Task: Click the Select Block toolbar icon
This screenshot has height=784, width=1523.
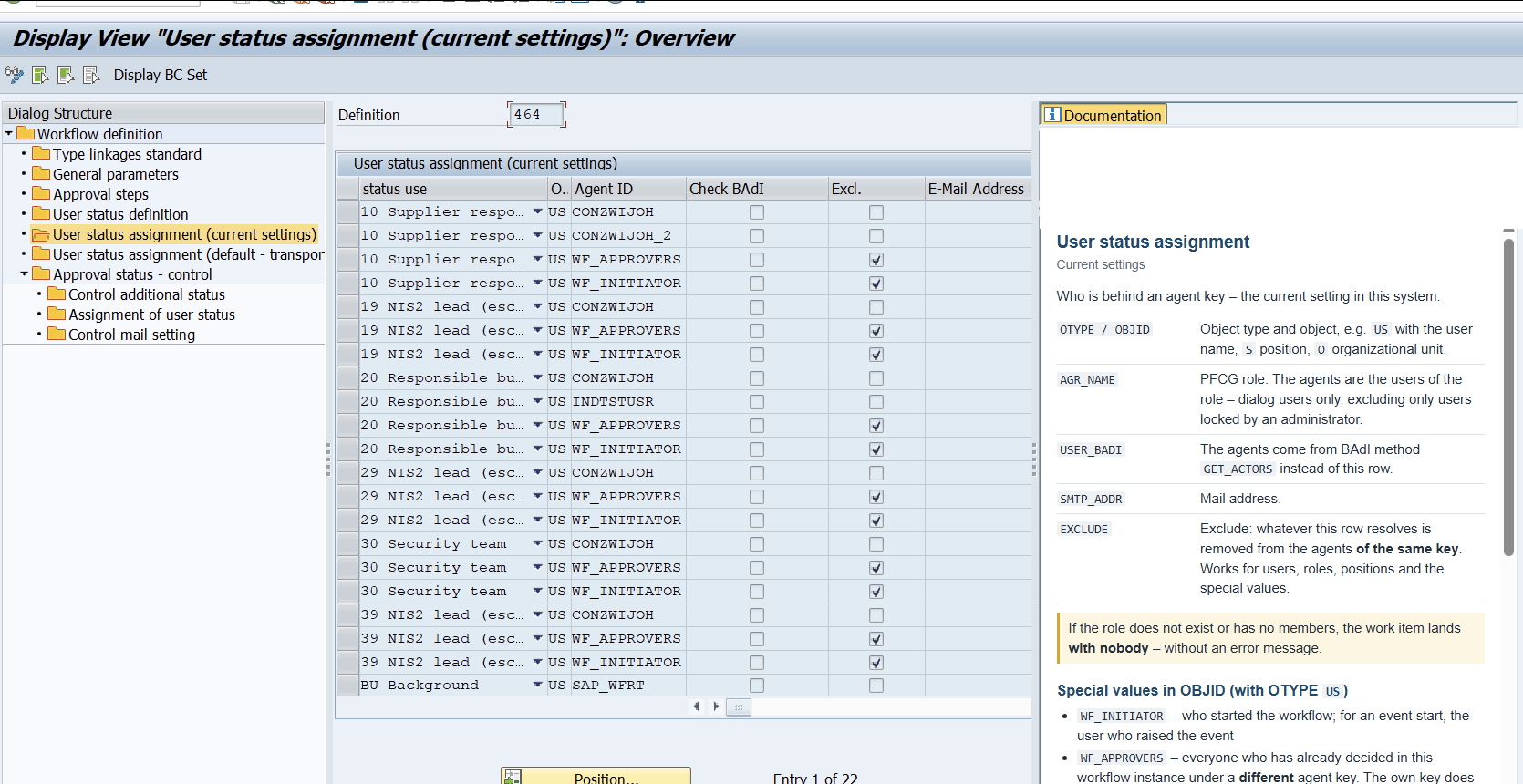Action: click(66, 75)
